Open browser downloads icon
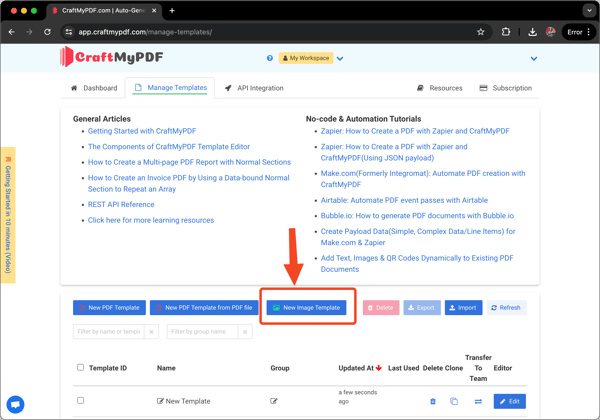Viewport: 600px width, 420px height. tap(532, 32)
